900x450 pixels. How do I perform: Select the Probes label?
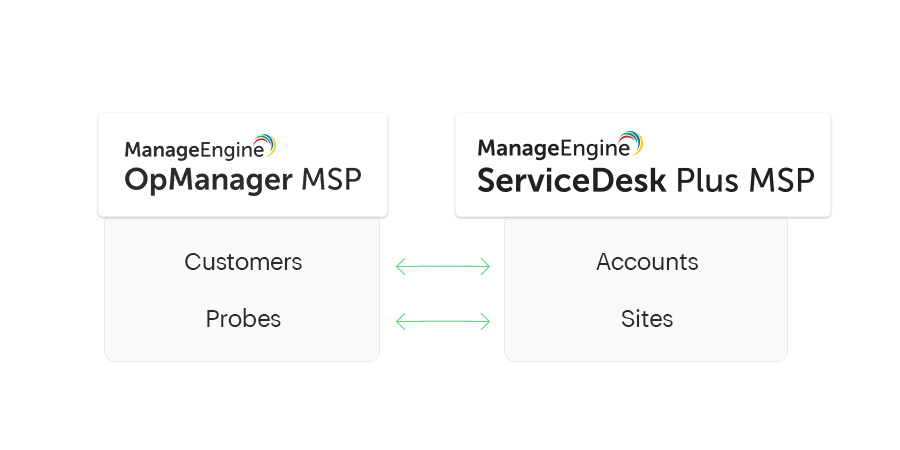243,319
